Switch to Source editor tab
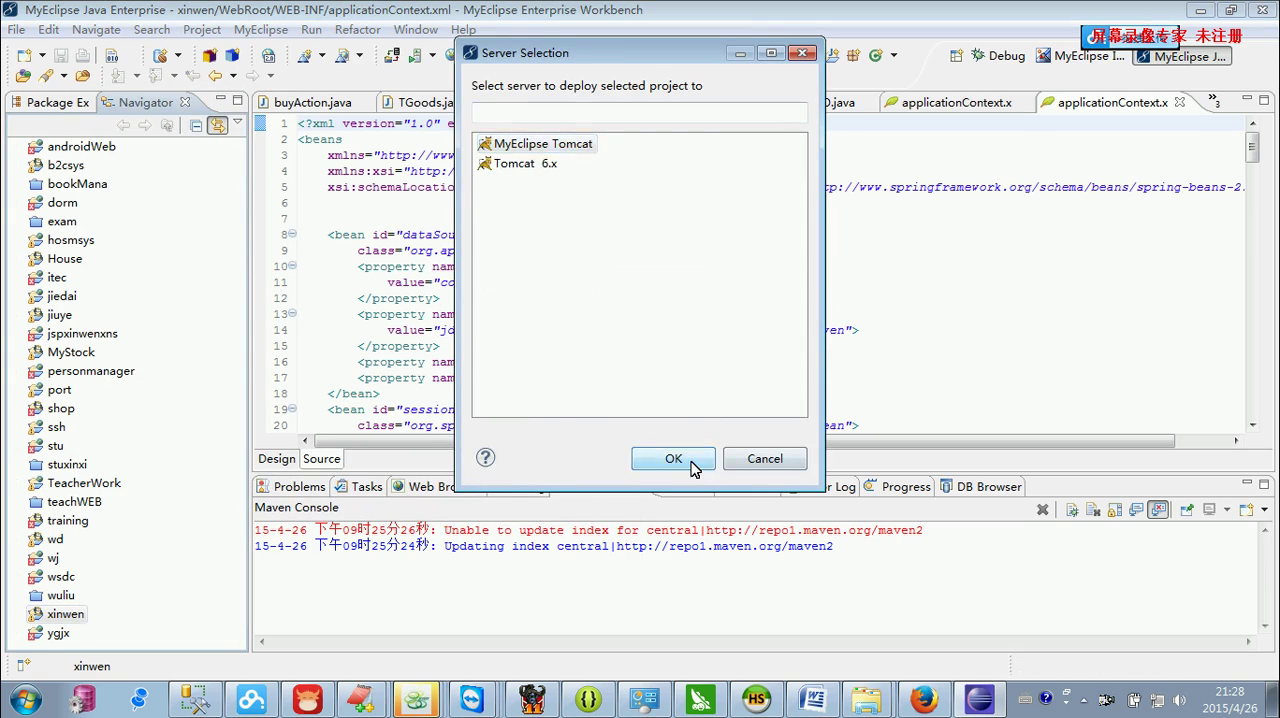The width and height of the screenshot is (1280, 718). pos(322,459)
